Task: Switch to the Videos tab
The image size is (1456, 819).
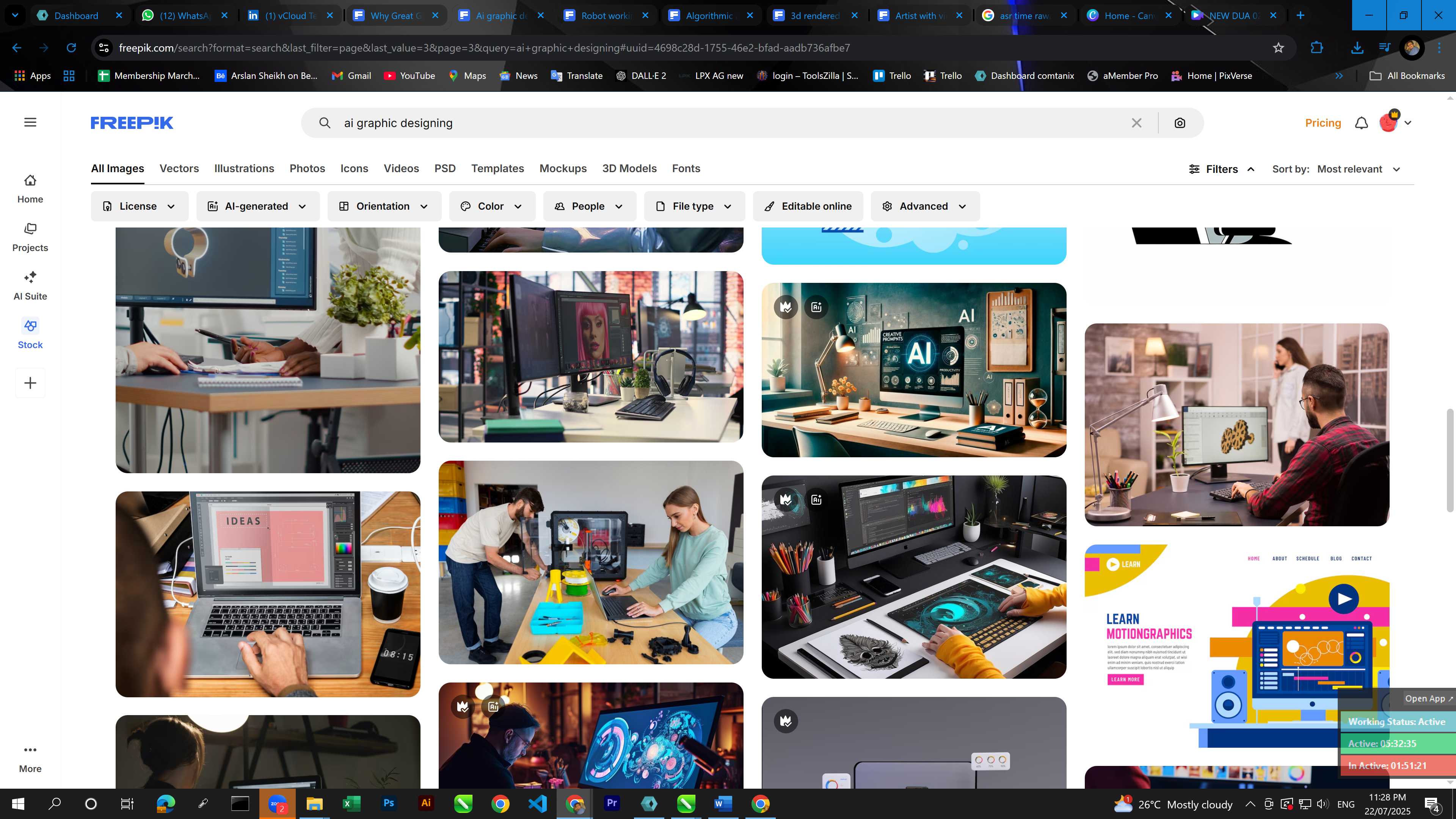Action: (x=401, y=168)
